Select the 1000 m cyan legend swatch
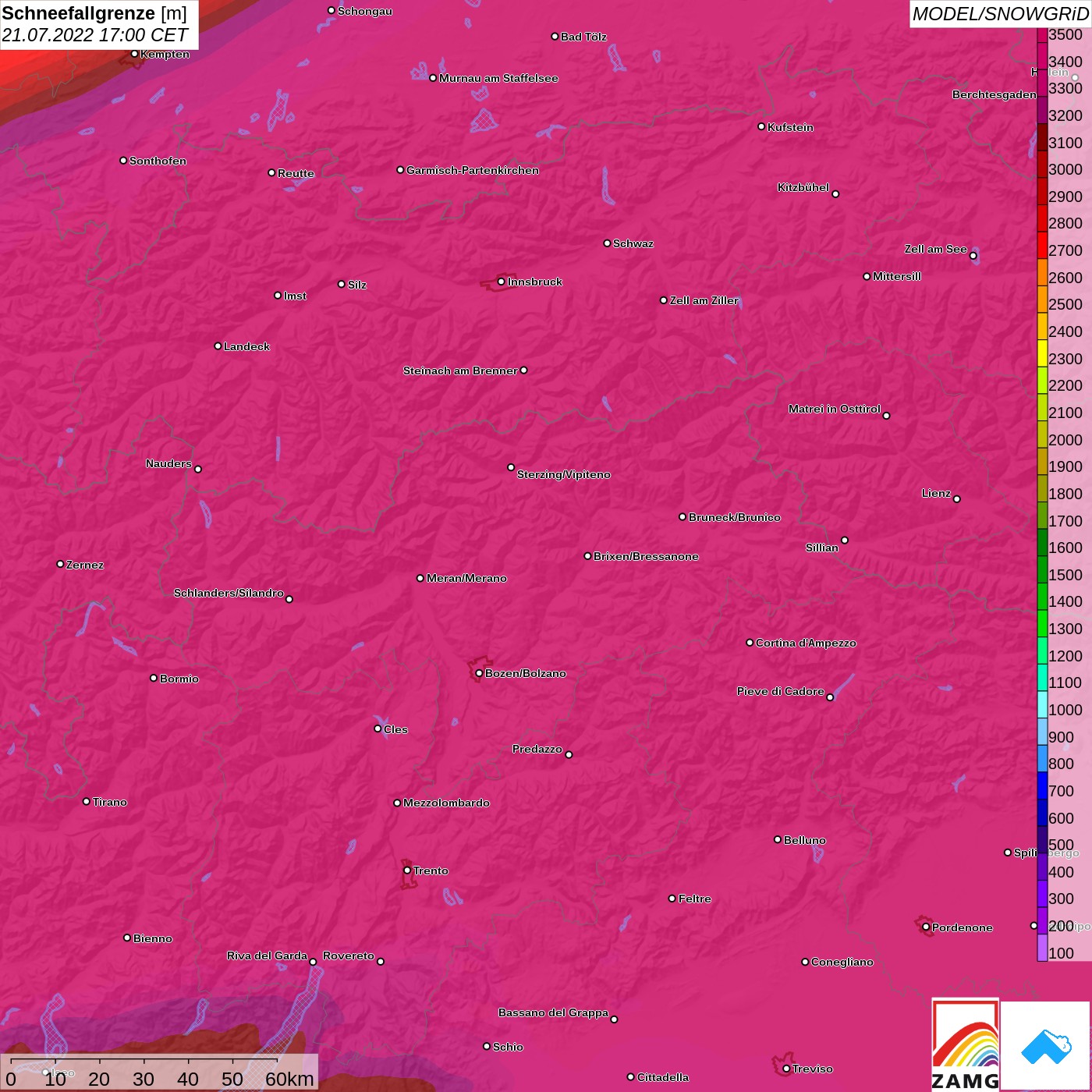This screenshot has height=1092, width=1092. [x=1042, y=704]
